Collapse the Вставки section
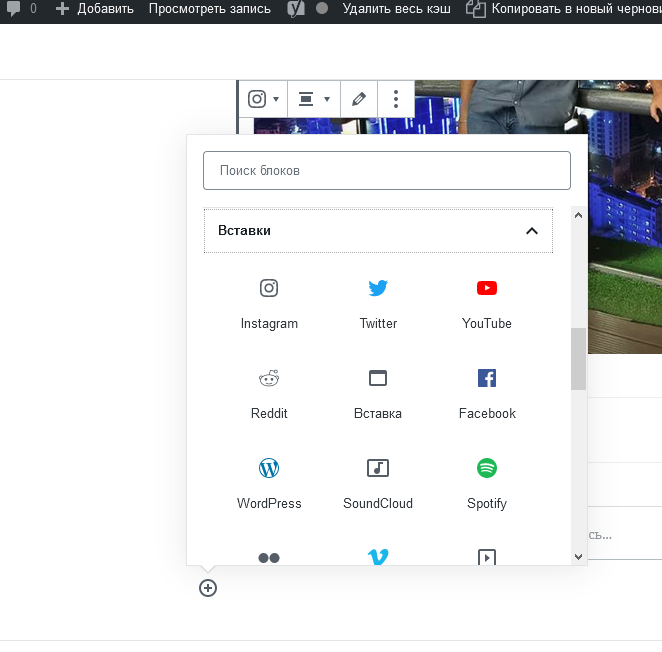Screen dimensions: 662x652 (532, 231)
